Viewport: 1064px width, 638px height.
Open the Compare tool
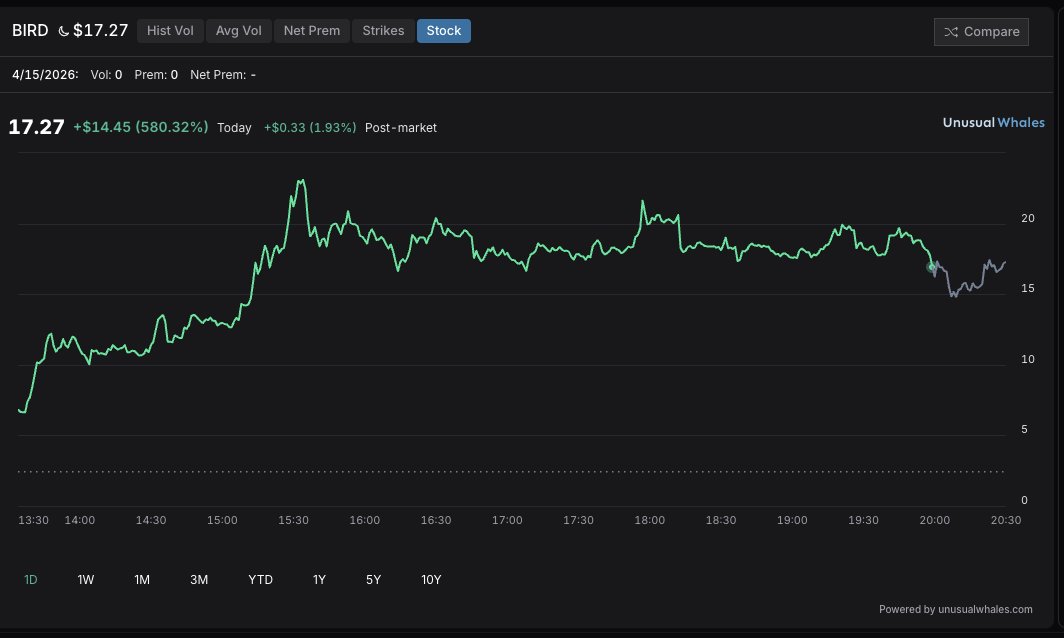pos(981,31)
